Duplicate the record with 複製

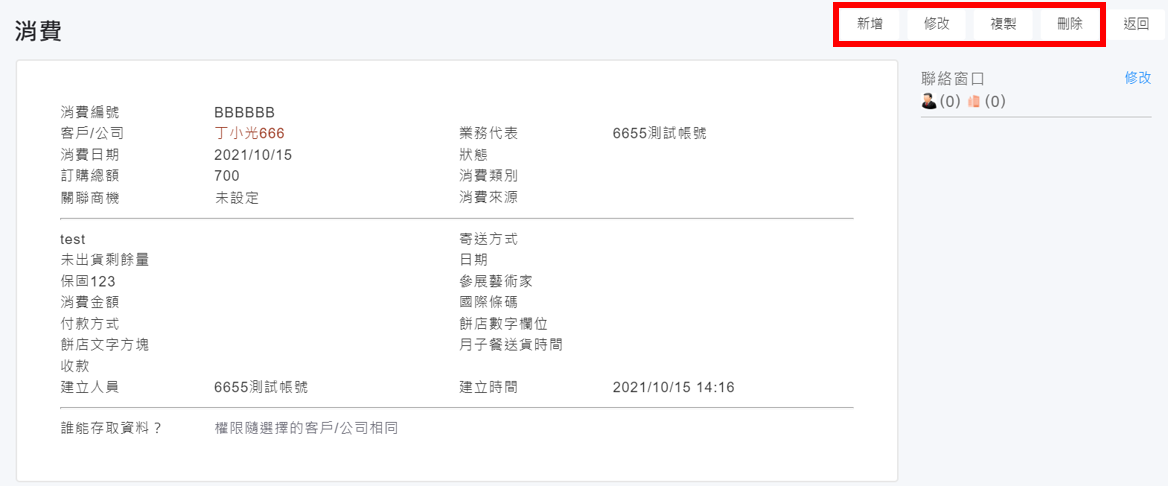(1003, 24)
